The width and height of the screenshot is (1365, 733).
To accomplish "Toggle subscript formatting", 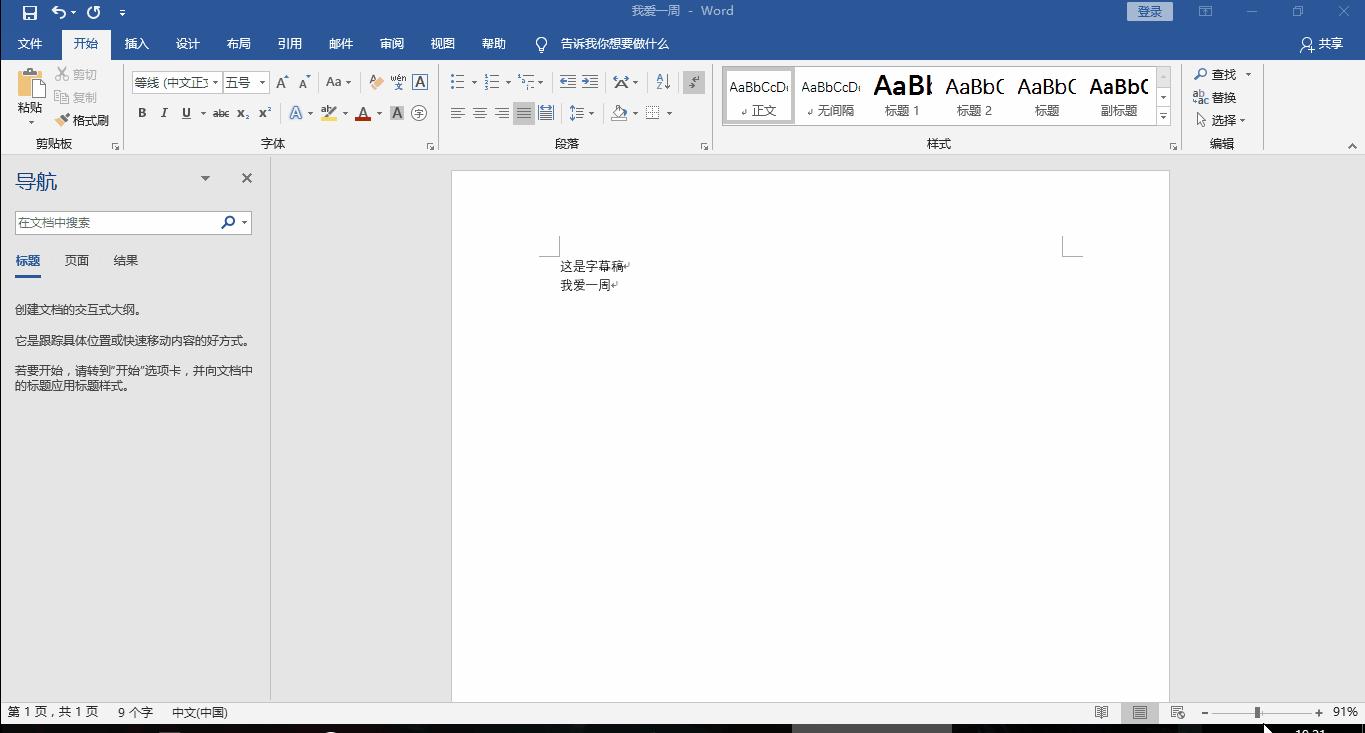I will tap(243, 113).
